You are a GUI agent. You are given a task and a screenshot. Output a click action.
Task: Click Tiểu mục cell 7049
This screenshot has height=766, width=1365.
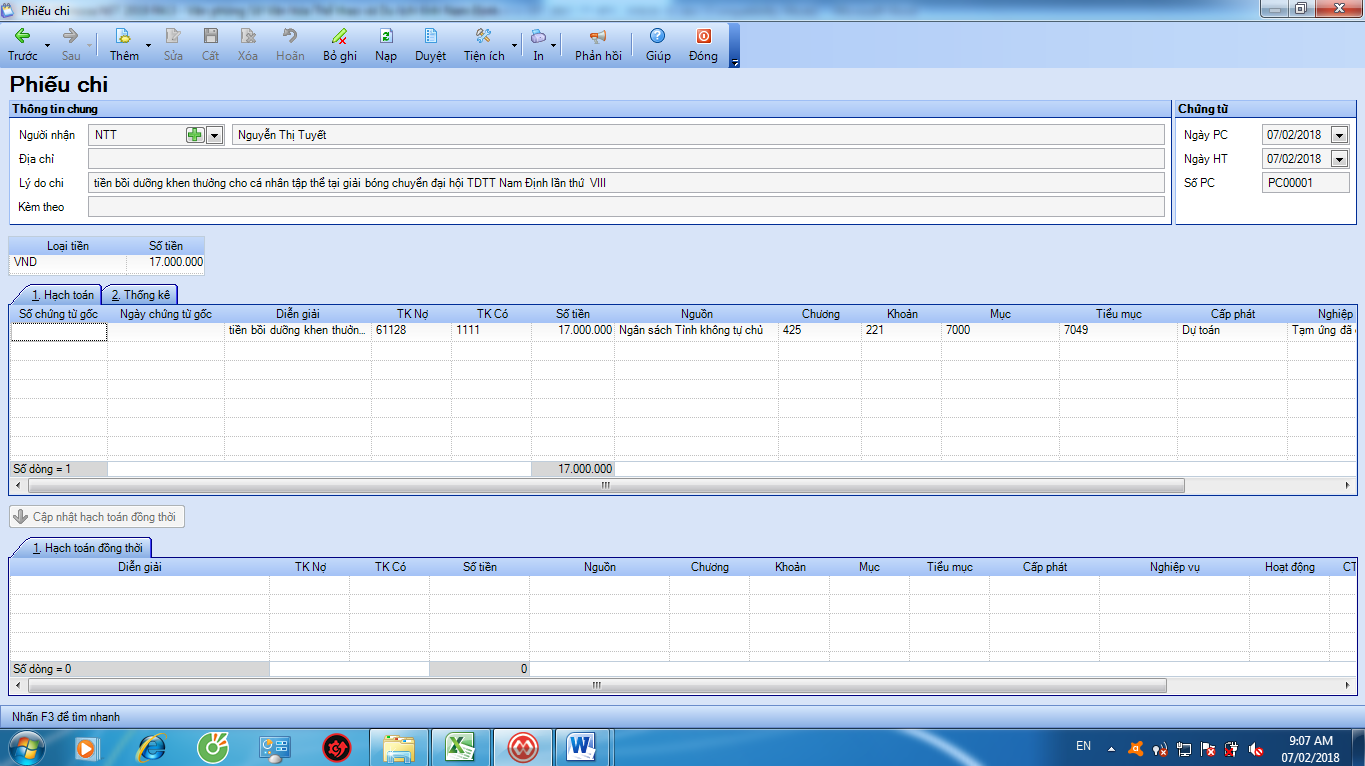(x=1118, y=330)
